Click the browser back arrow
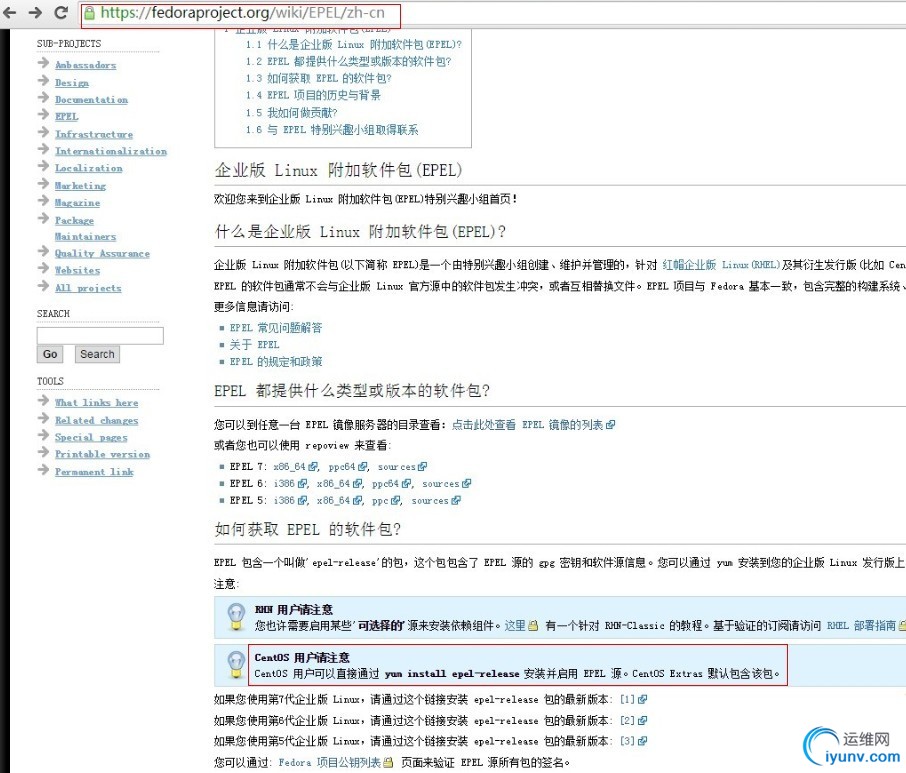906x773 pixels. (10, 12)
